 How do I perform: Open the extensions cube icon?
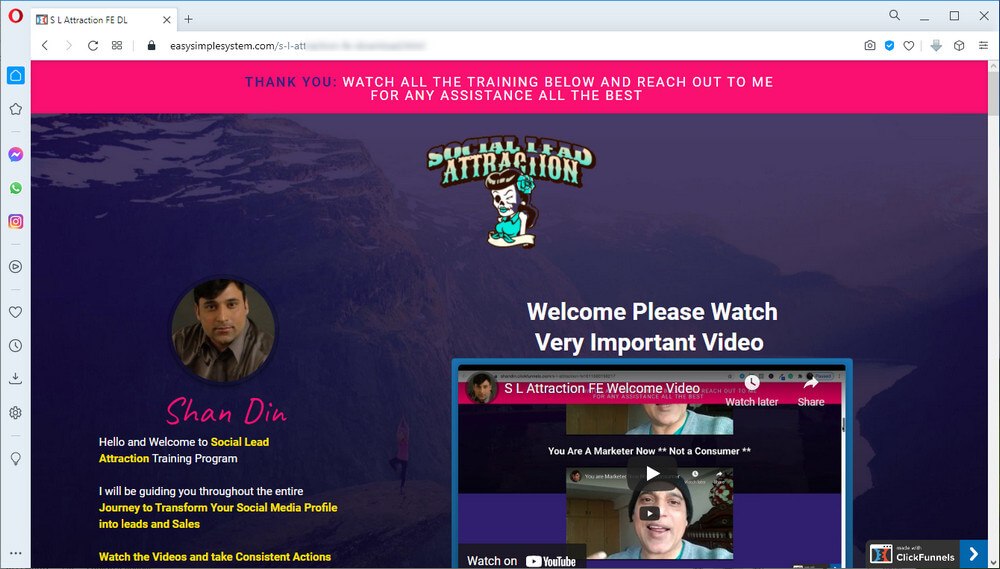[959, 45]
